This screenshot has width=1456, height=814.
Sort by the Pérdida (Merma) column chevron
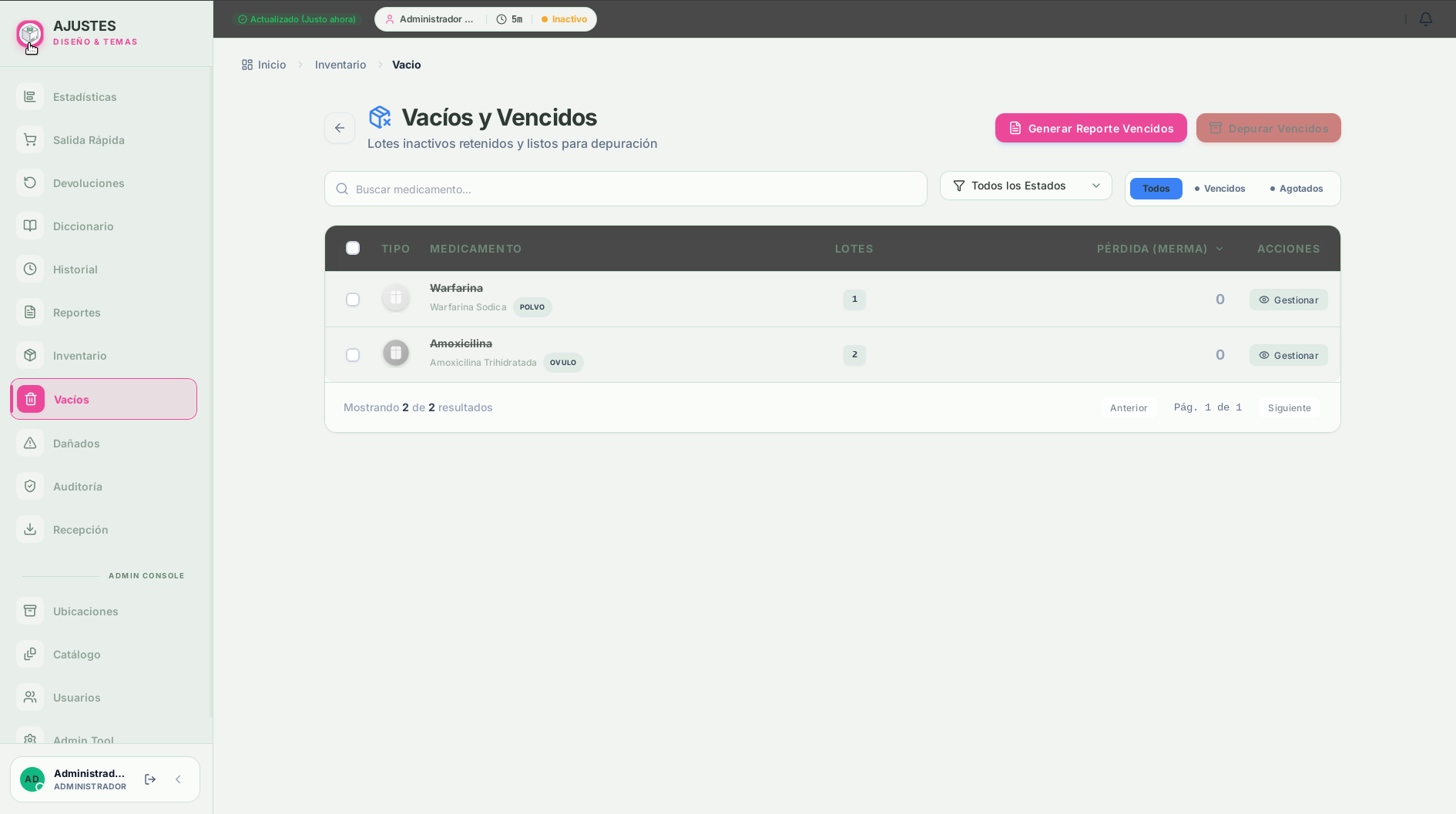[x=1219, y=249]
